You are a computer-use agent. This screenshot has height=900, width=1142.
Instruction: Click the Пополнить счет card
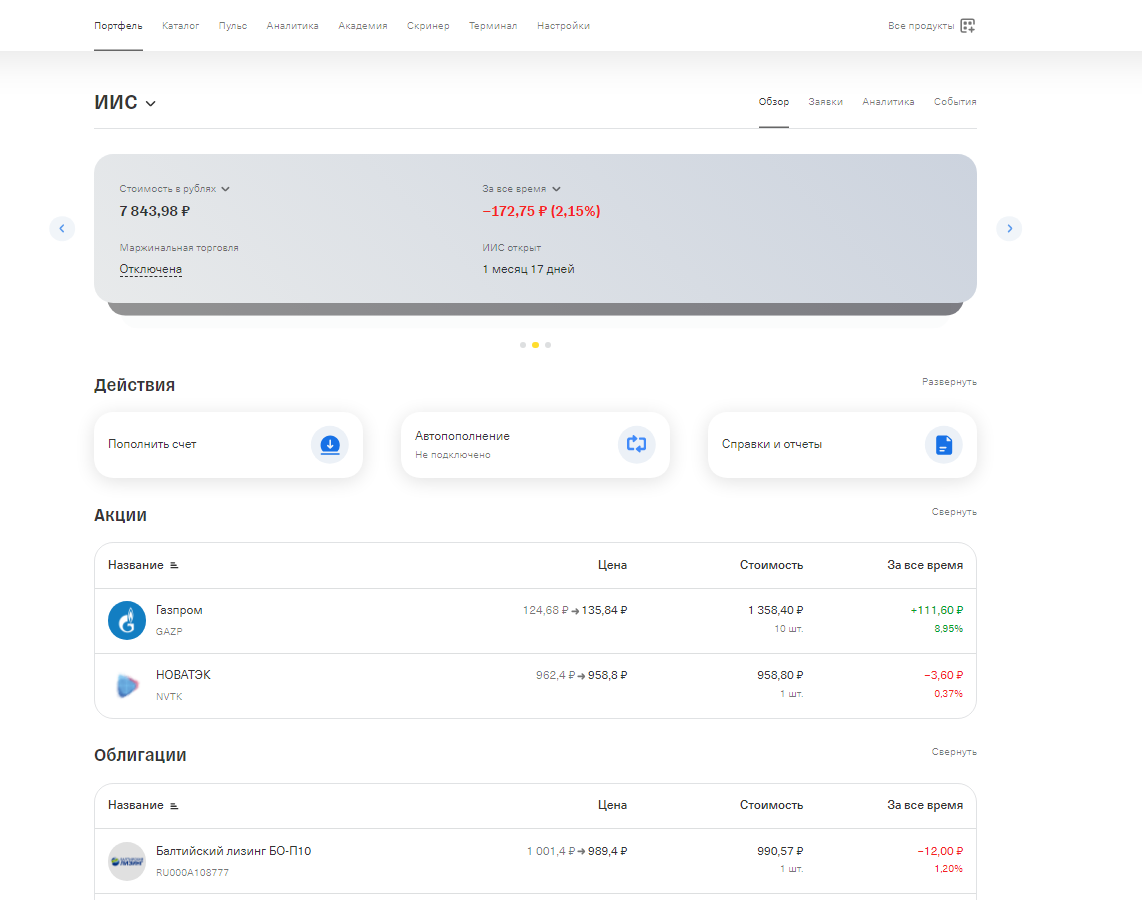(228, 445)
